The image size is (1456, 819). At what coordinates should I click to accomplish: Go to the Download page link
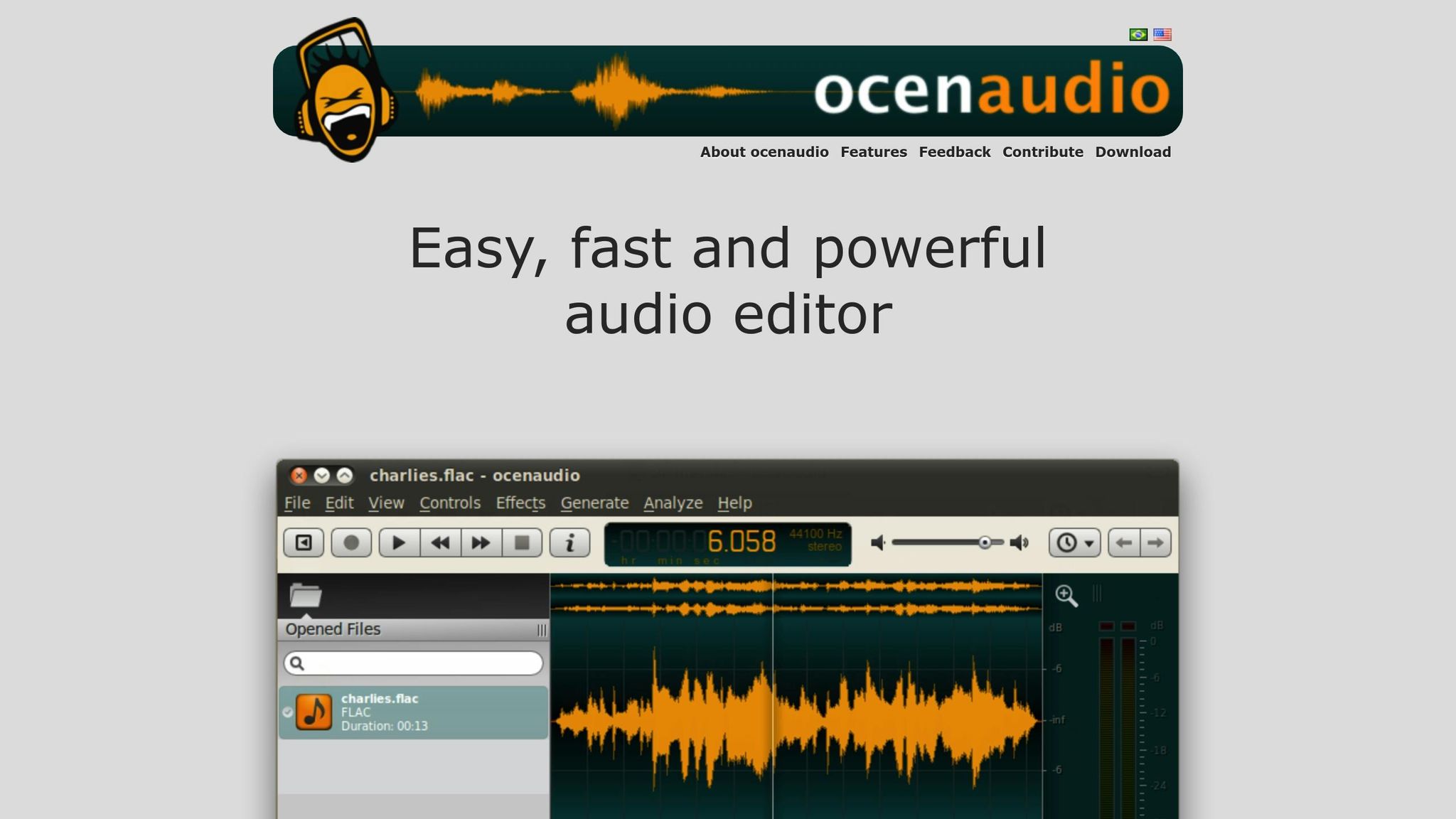1133,152
